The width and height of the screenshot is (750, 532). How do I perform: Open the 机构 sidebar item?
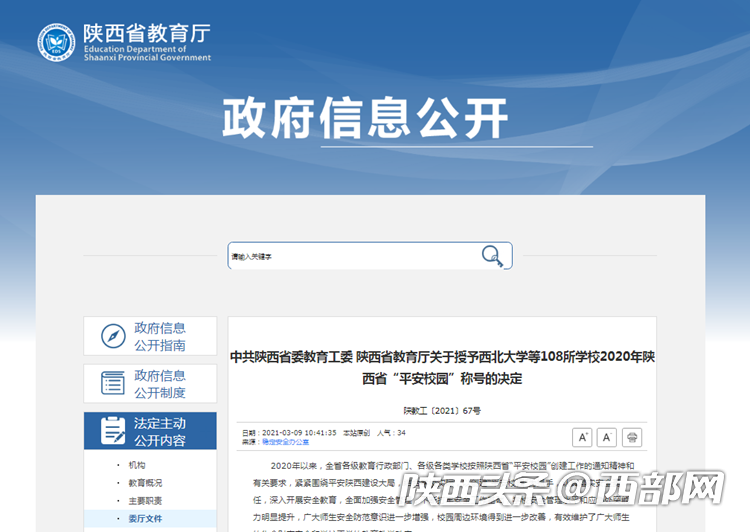tap(137, 465)
